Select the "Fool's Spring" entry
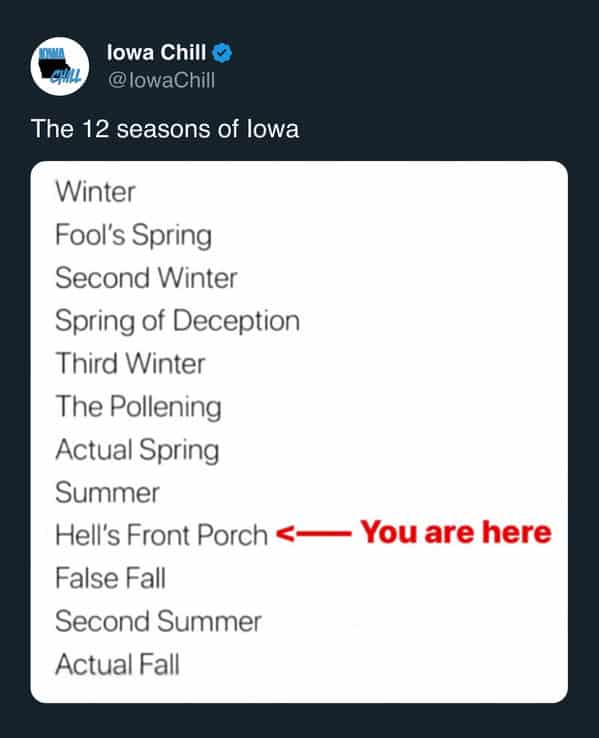Viewport: 599px width, 738px height. coord(134,235)
